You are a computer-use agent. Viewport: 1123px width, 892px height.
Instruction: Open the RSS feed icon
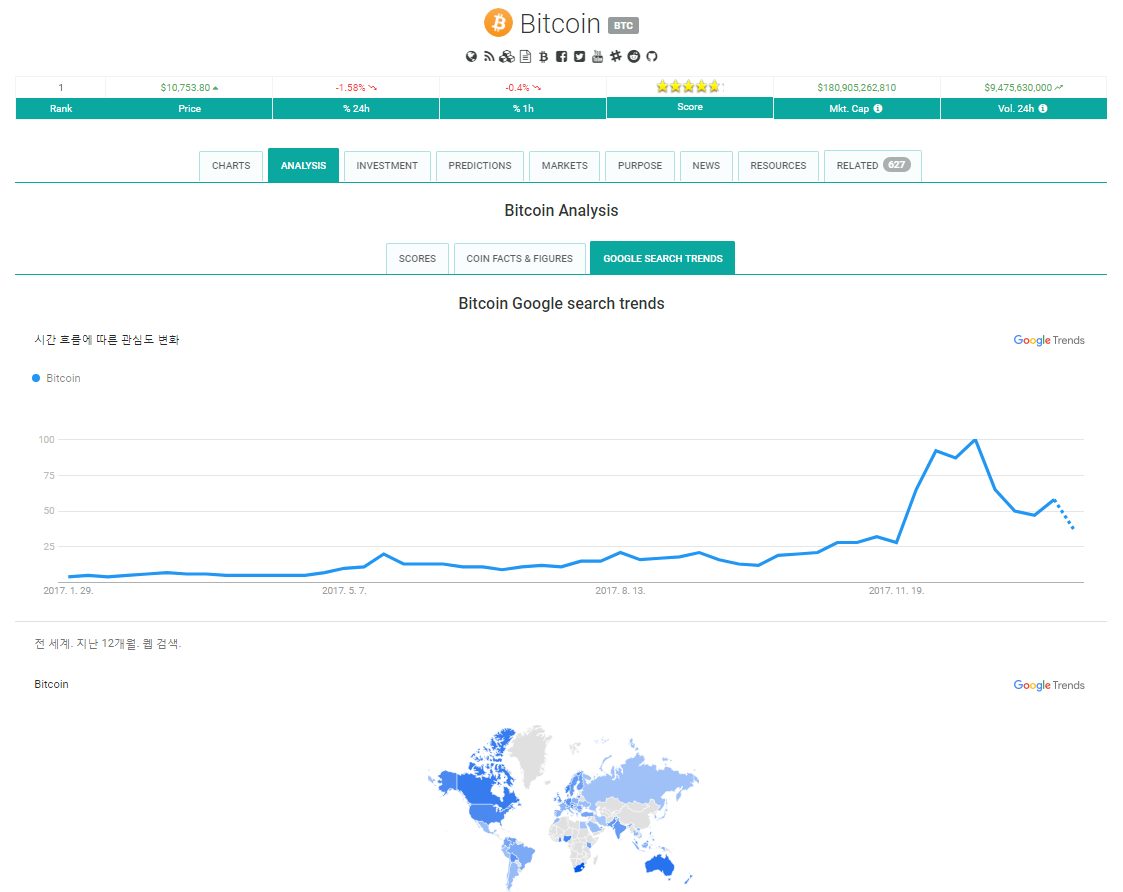(488, 57)
